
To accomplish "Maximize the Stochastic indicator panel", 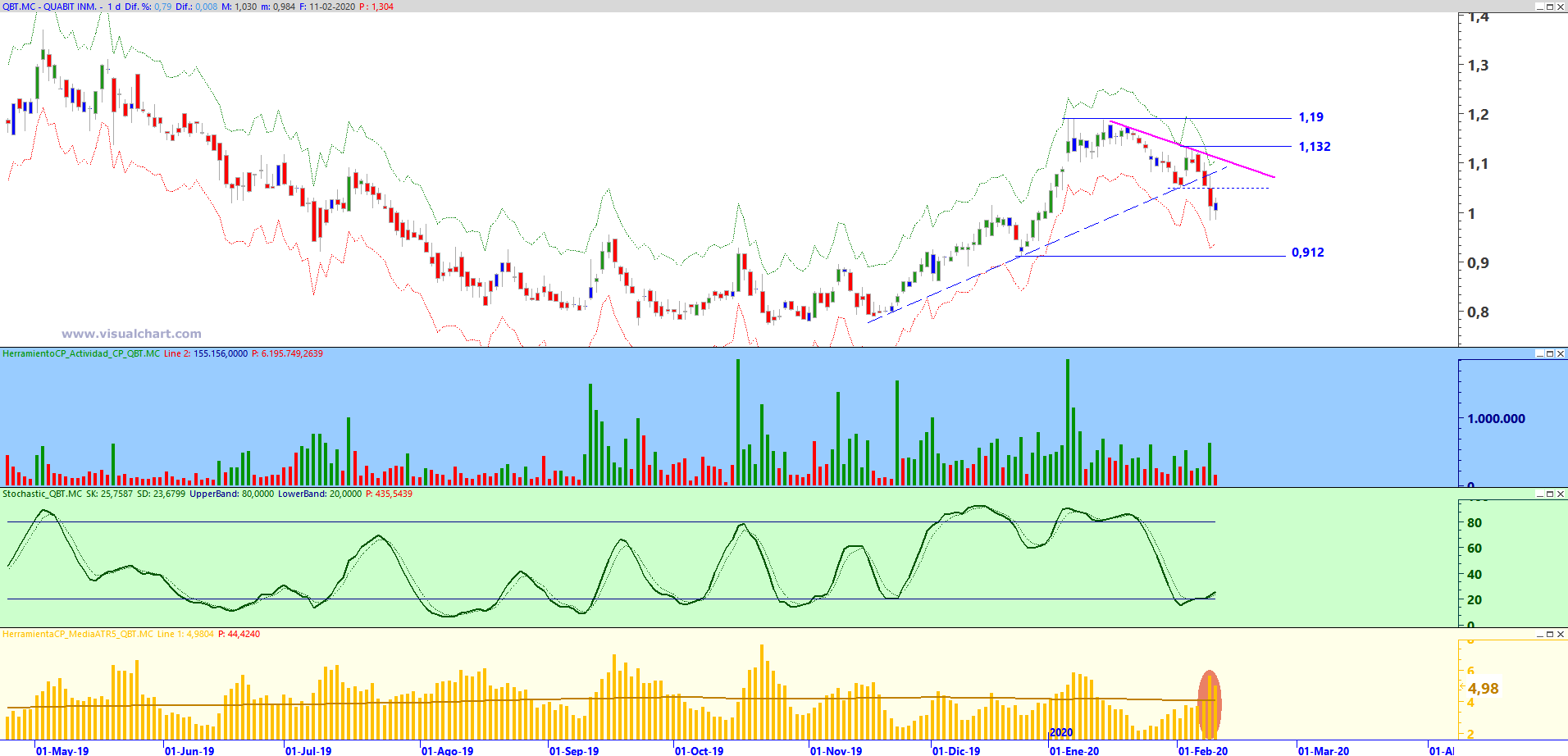I will point(1550,494).
